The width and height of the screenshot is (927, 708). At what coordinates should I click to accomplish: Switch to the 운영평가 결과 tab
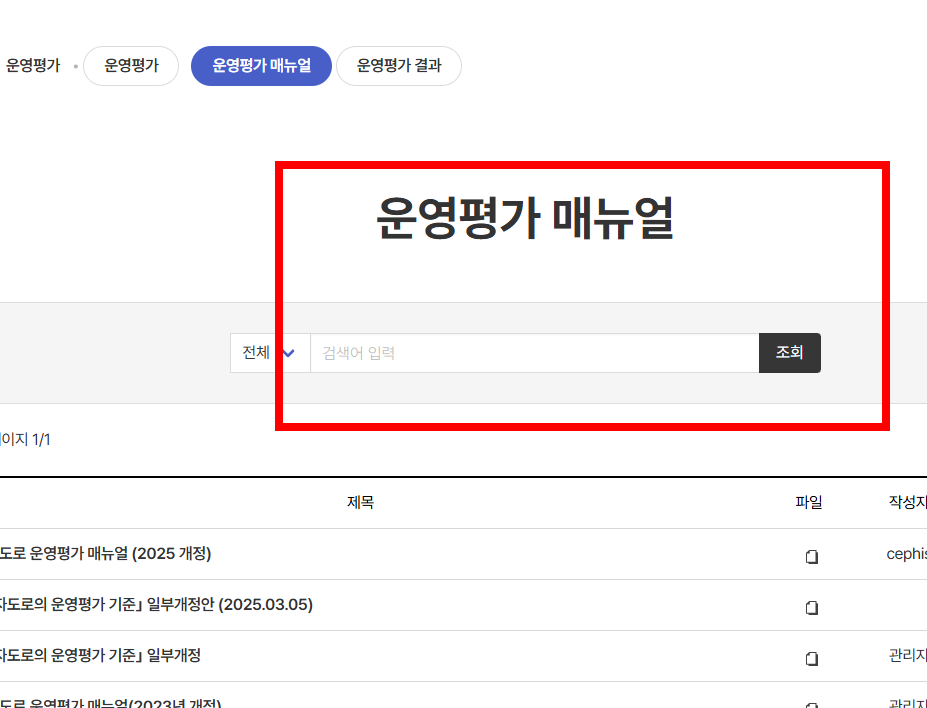pos(398,65)
